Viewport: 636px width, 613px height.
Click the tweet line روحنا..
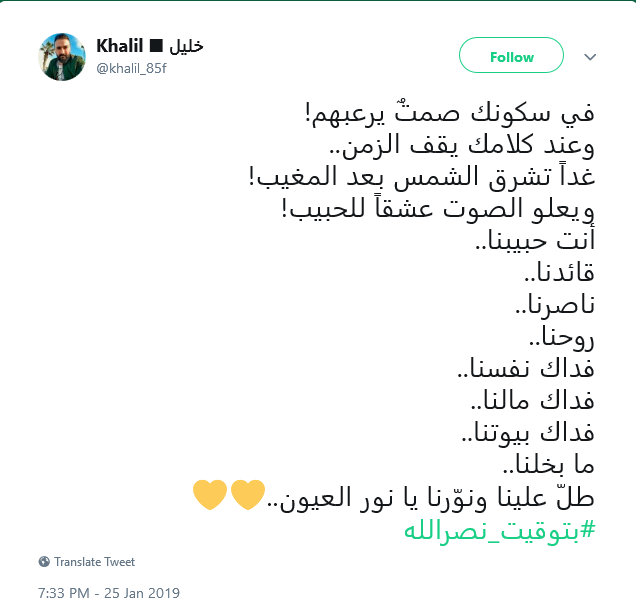coord(562,337)
